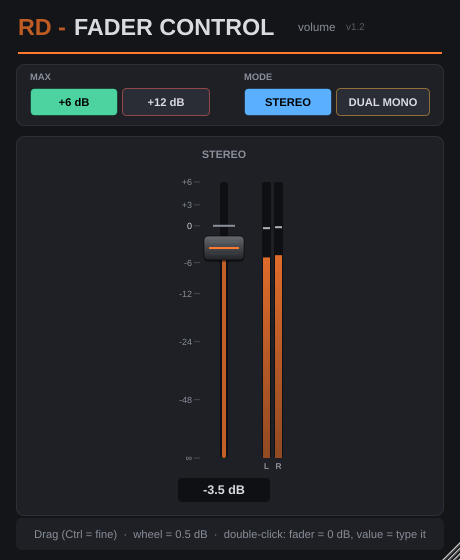The image size is (460, 560).
Task: Click the +6 scale label
Action: coord(187,182)
